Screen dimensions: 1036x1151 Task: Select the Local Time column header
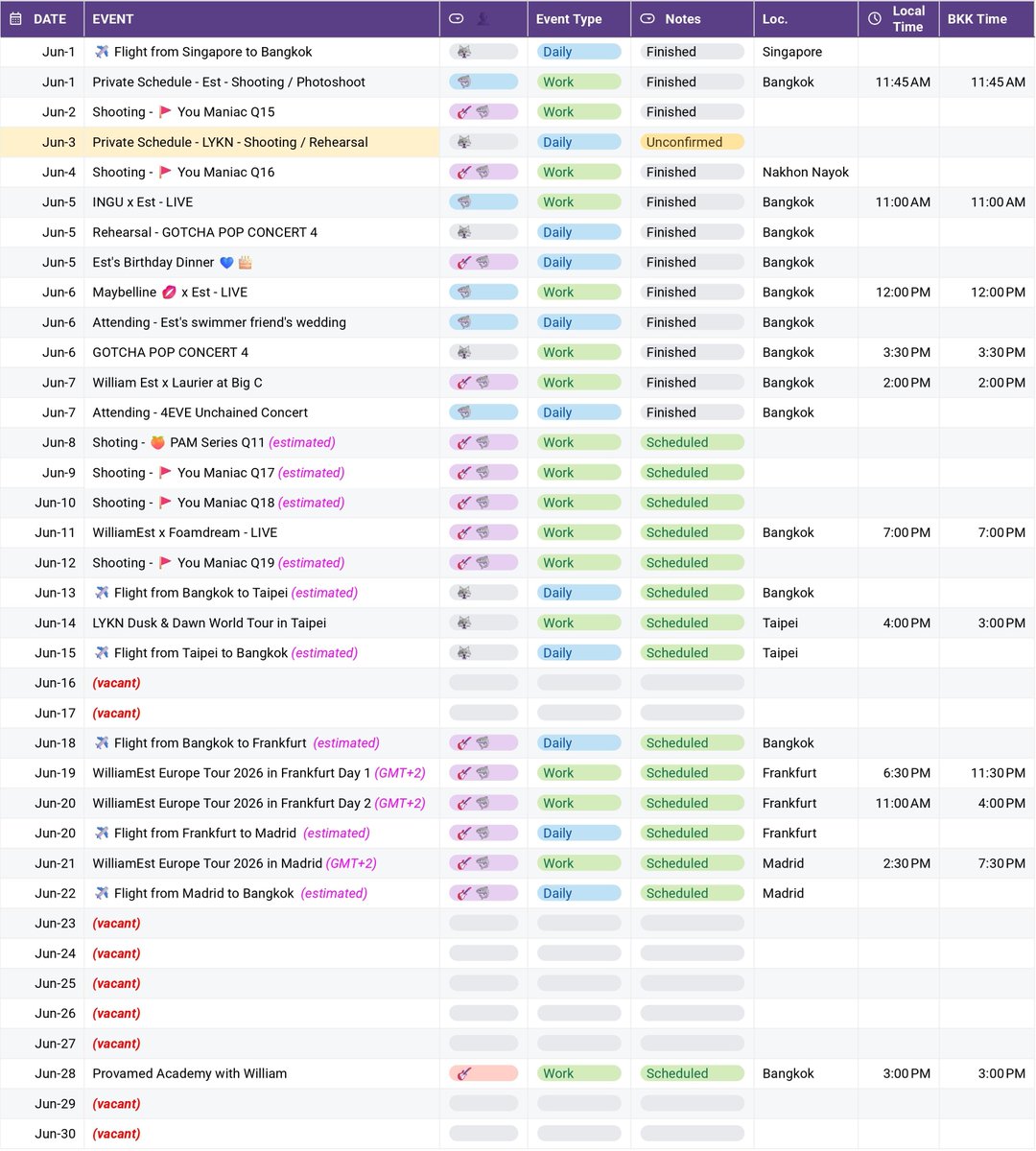[x=898, y=19]
